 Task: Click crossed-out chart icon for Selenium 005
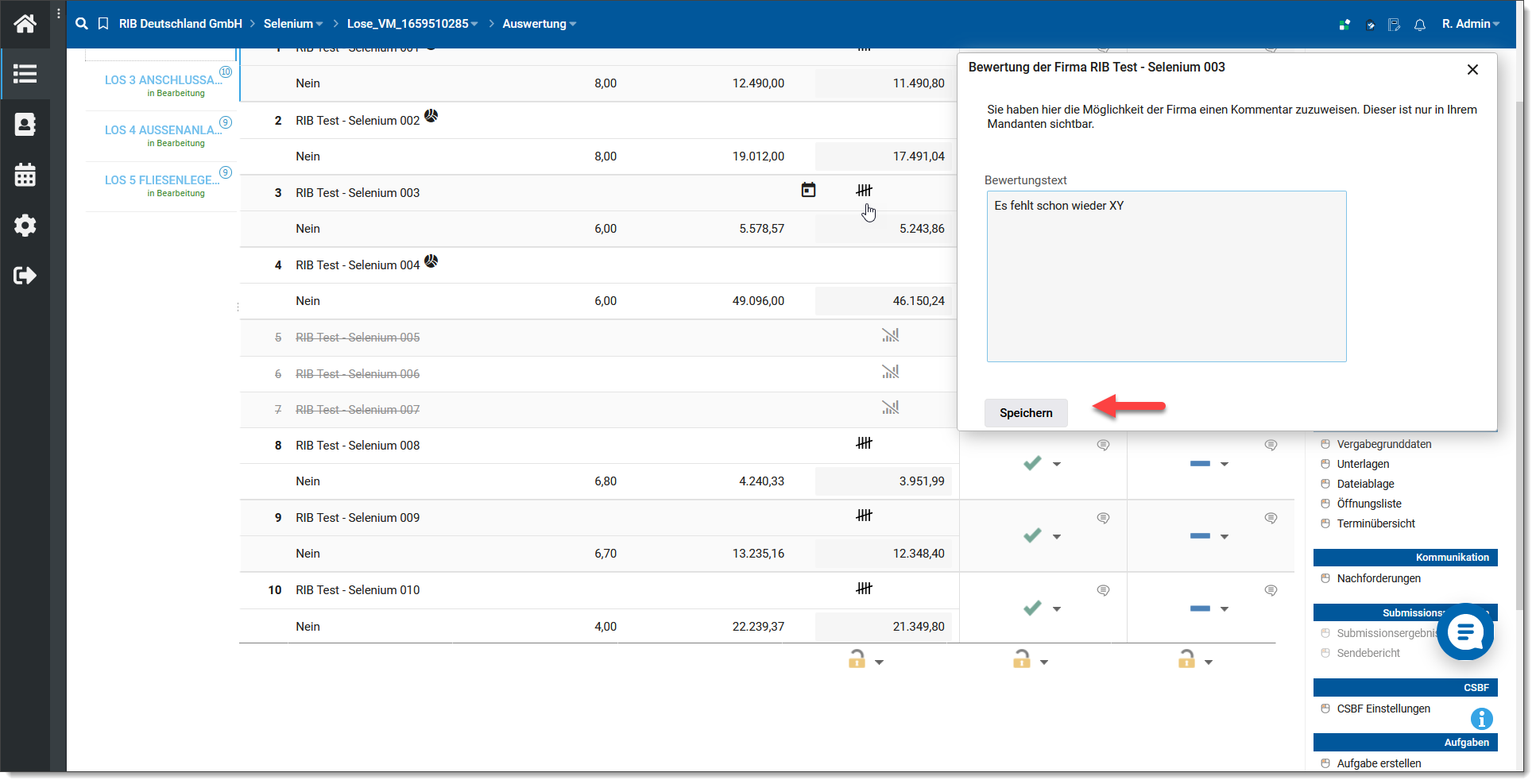point(890,335)
